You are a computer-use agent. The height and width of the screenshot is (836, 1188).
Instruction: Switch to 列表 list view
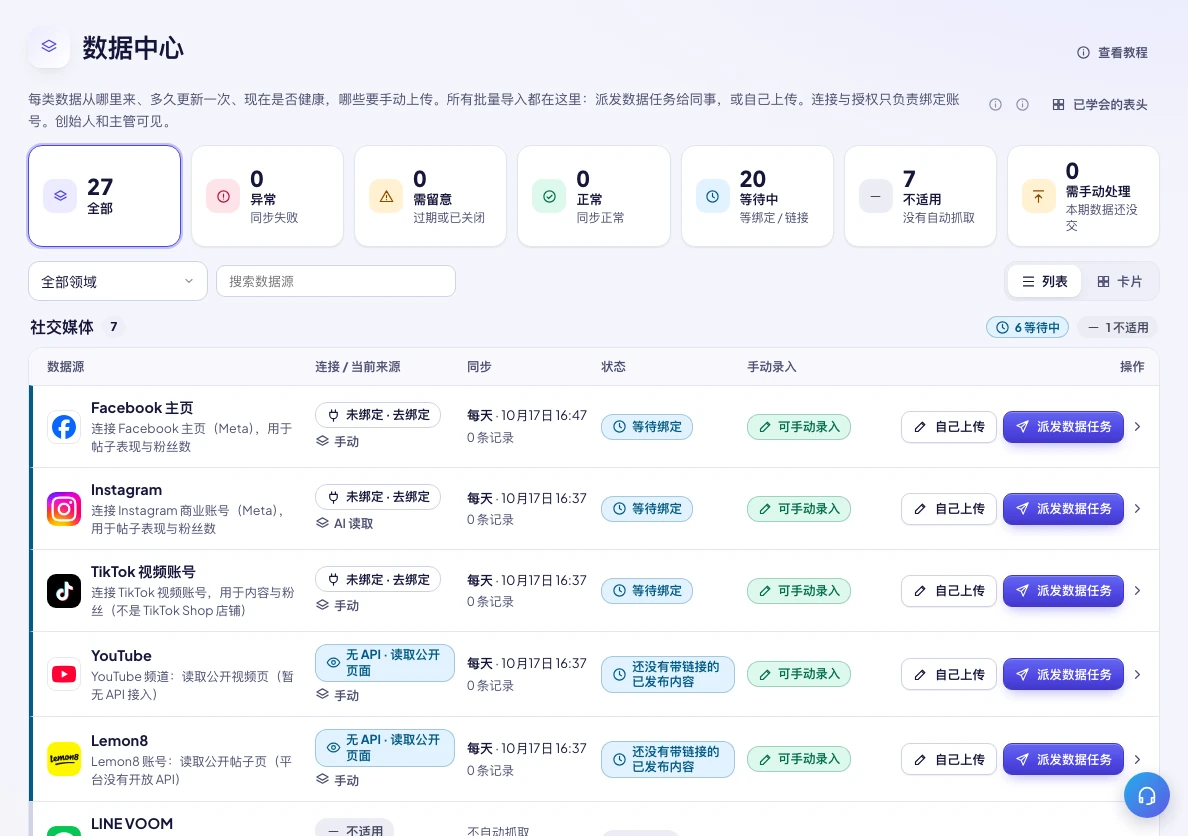(x=1045, y=281)
